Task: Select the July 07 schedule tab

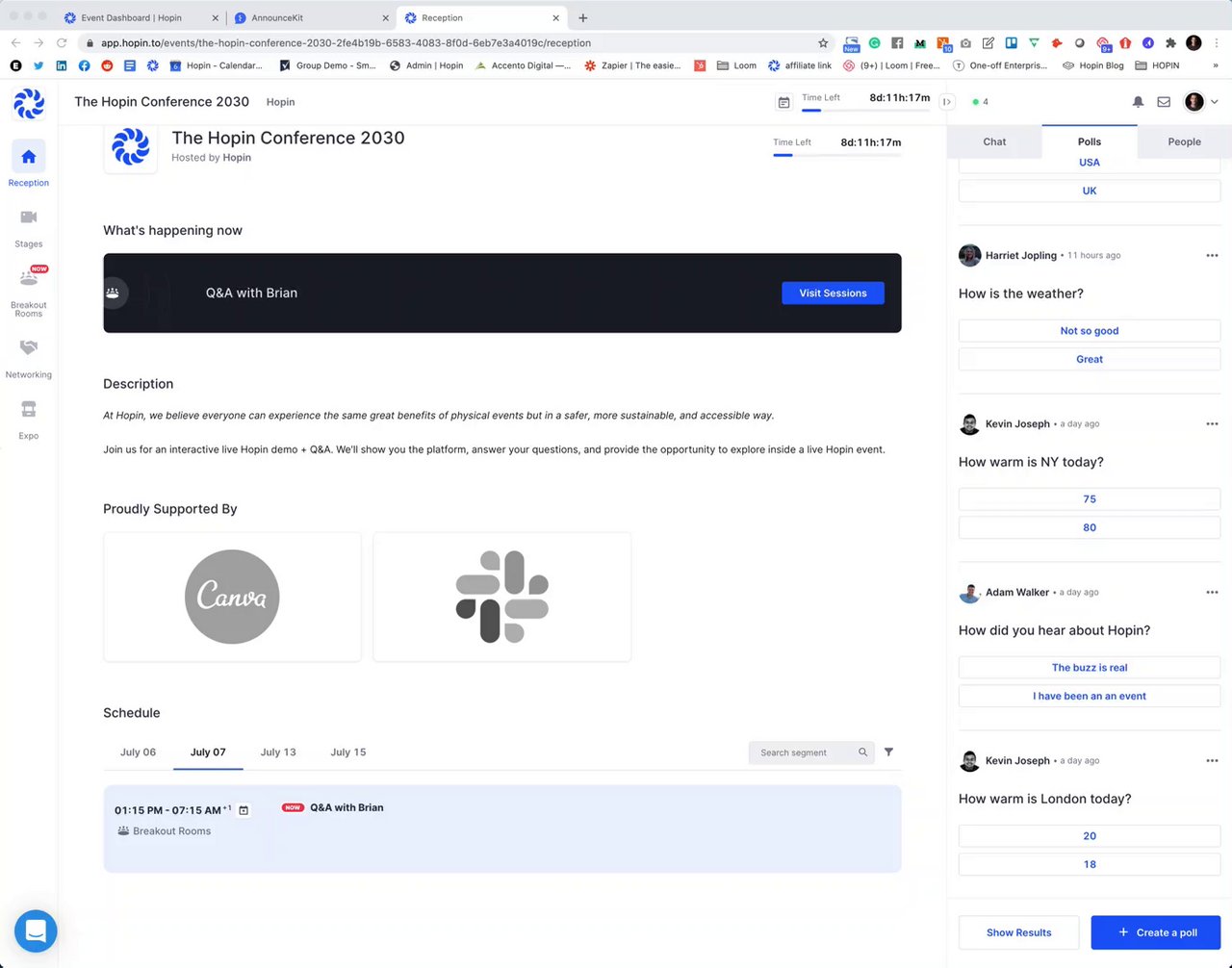Action: [208, 752]
